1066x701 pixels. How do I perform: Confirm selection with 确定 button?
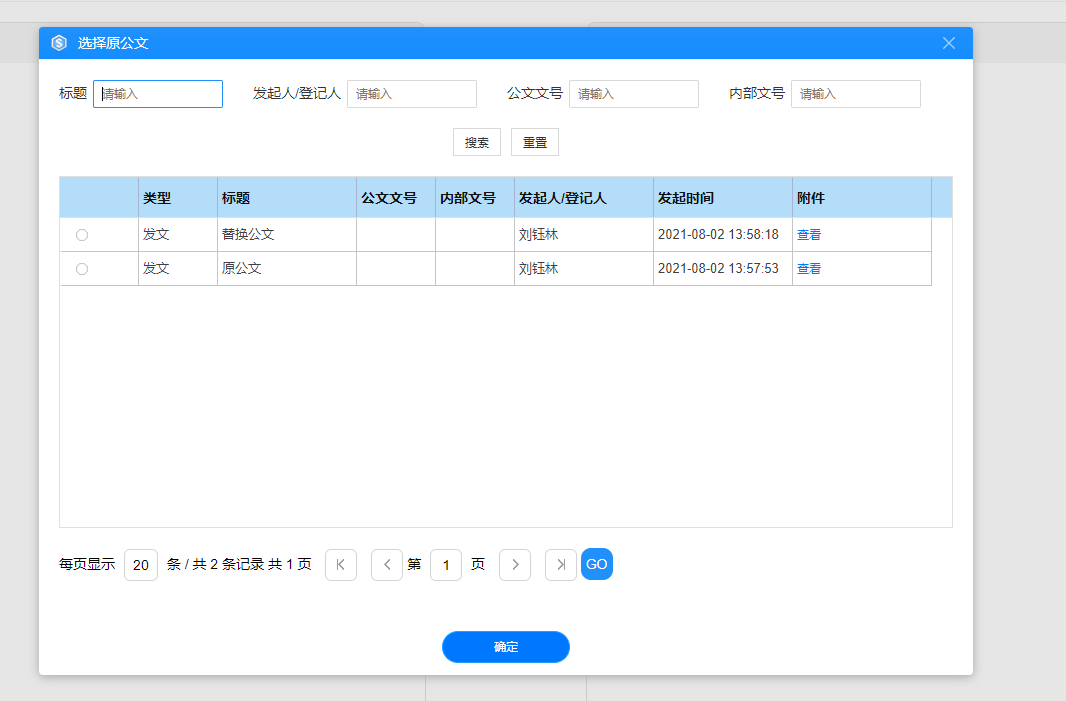[x=506, y=647]
